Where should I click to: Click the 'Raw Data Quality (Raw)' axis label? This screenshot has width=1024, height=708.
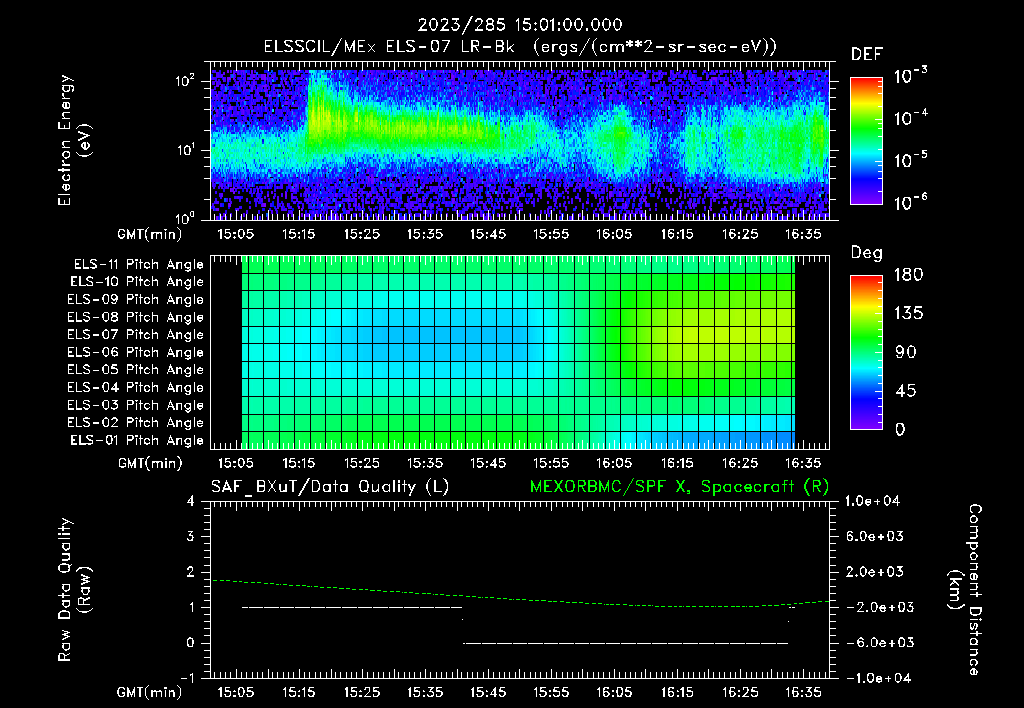74,590
